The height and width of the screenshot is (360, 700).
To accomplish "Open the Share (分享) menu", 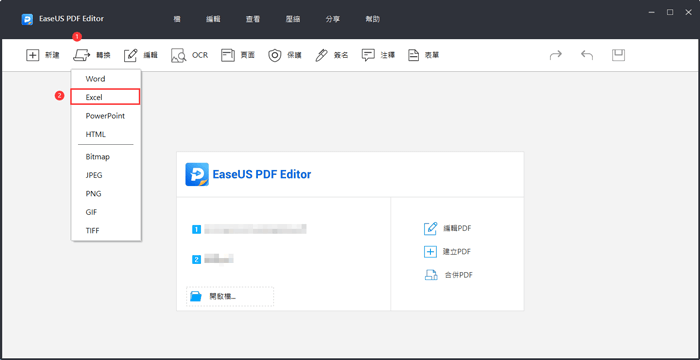I will (333, 19).
